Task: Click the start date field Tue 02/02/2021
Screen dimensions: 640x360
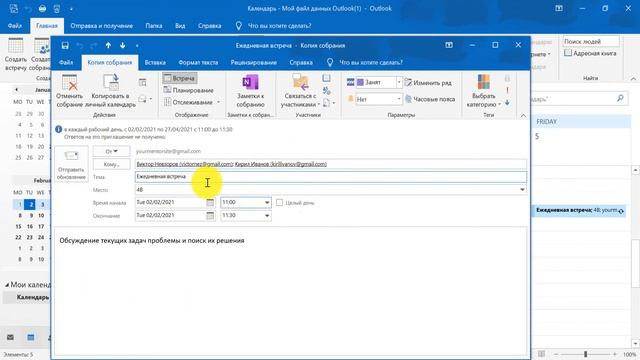Action: (170, 202)
